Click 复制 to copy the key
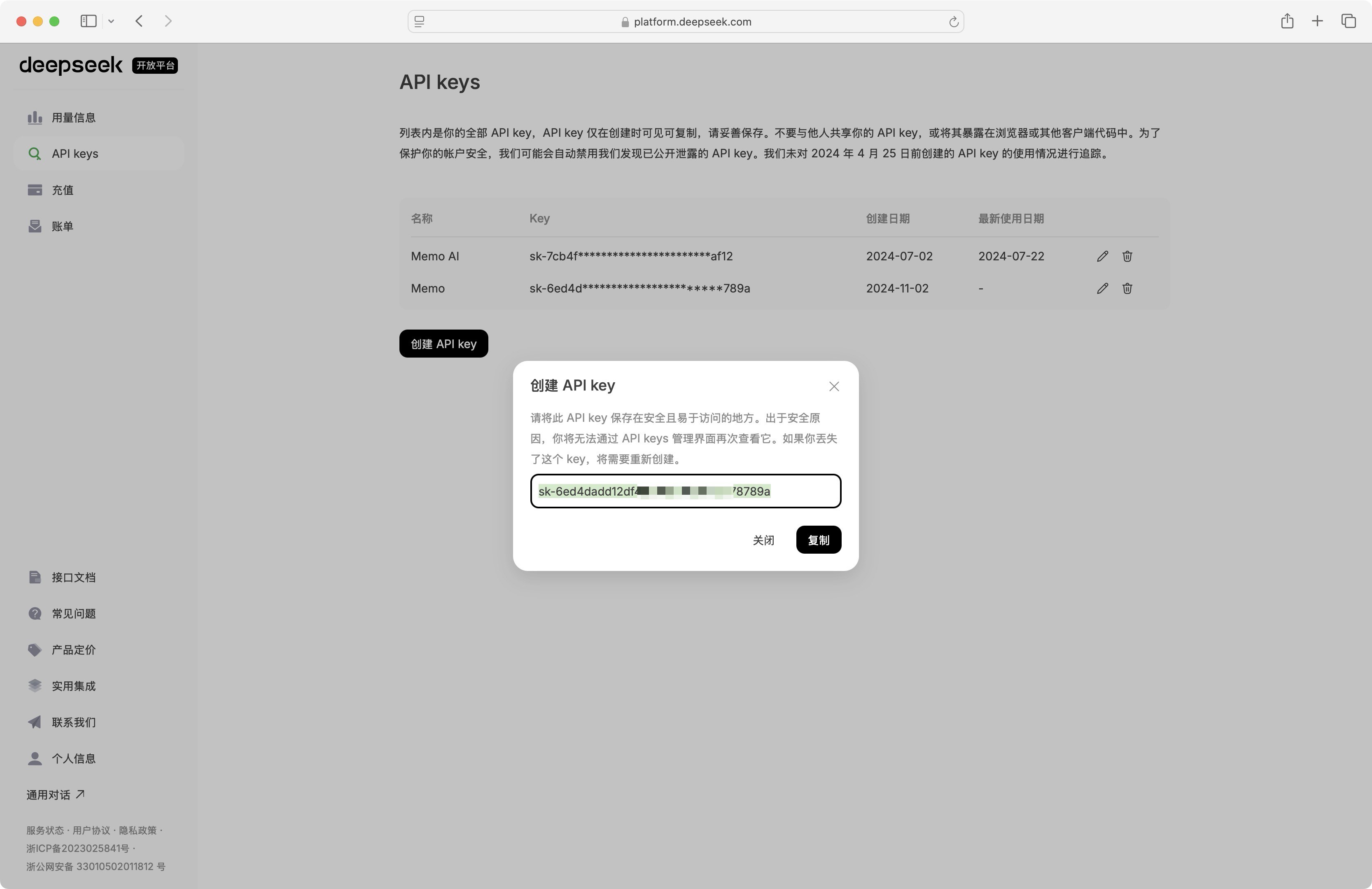The image size is (1372, 889). (819, 540)
